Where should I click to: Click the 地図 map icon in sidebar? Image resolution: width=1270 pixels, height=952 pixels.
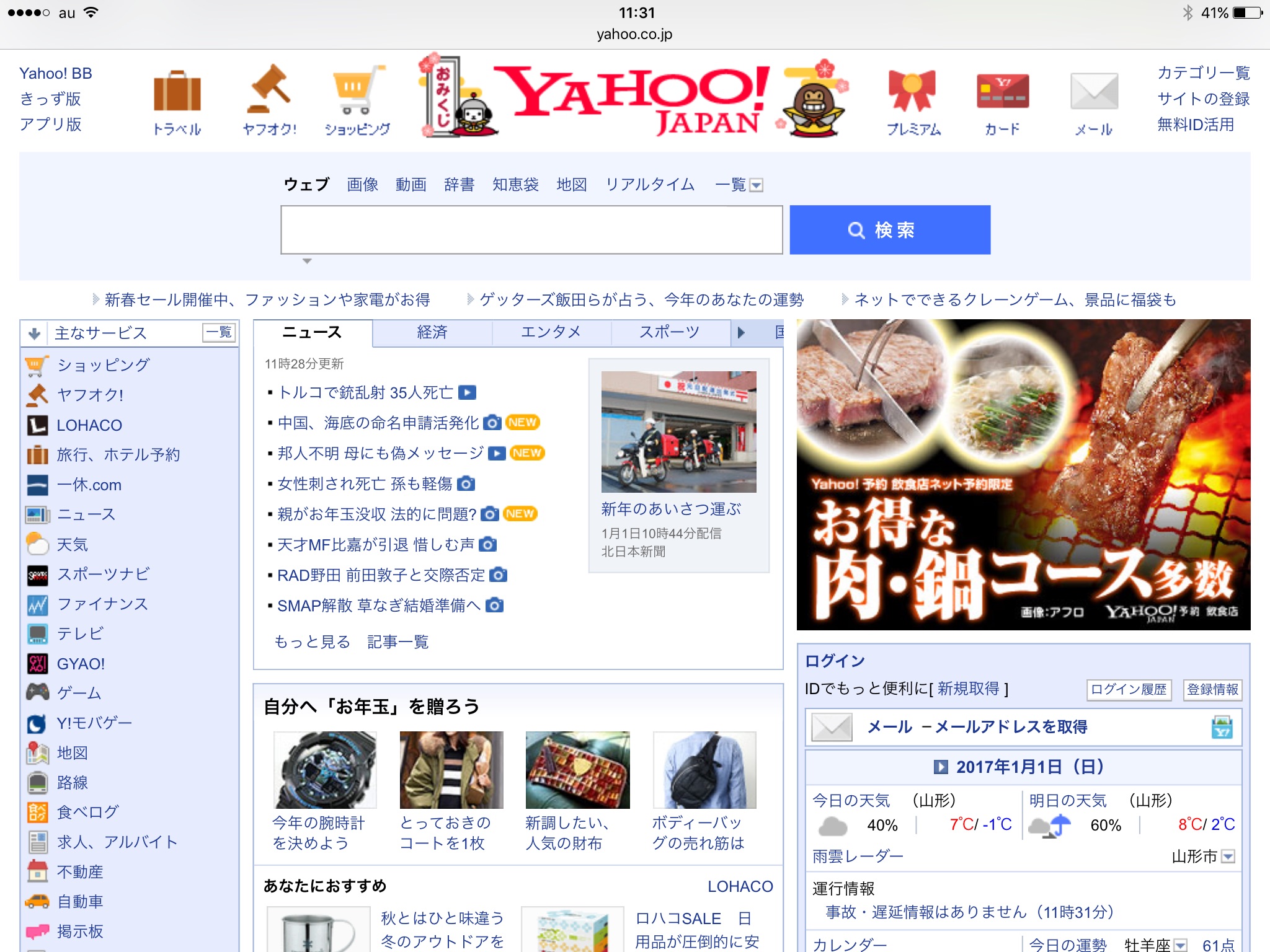pyautogui.click(x=37, y=753)
